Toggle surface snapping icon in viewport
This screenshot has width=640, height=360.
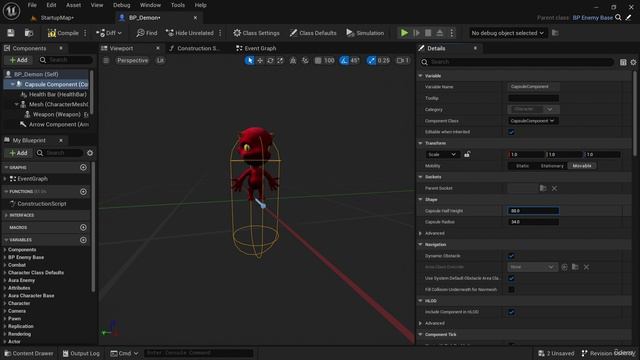[x=305, y=60]
